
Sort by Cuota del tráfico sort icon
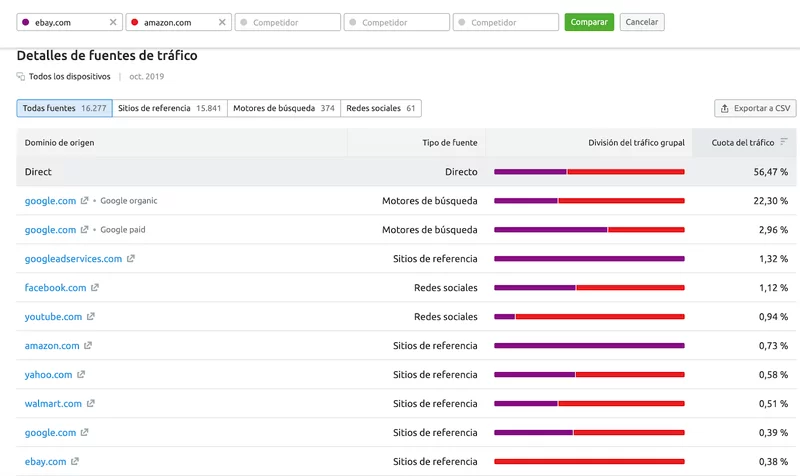784,142
